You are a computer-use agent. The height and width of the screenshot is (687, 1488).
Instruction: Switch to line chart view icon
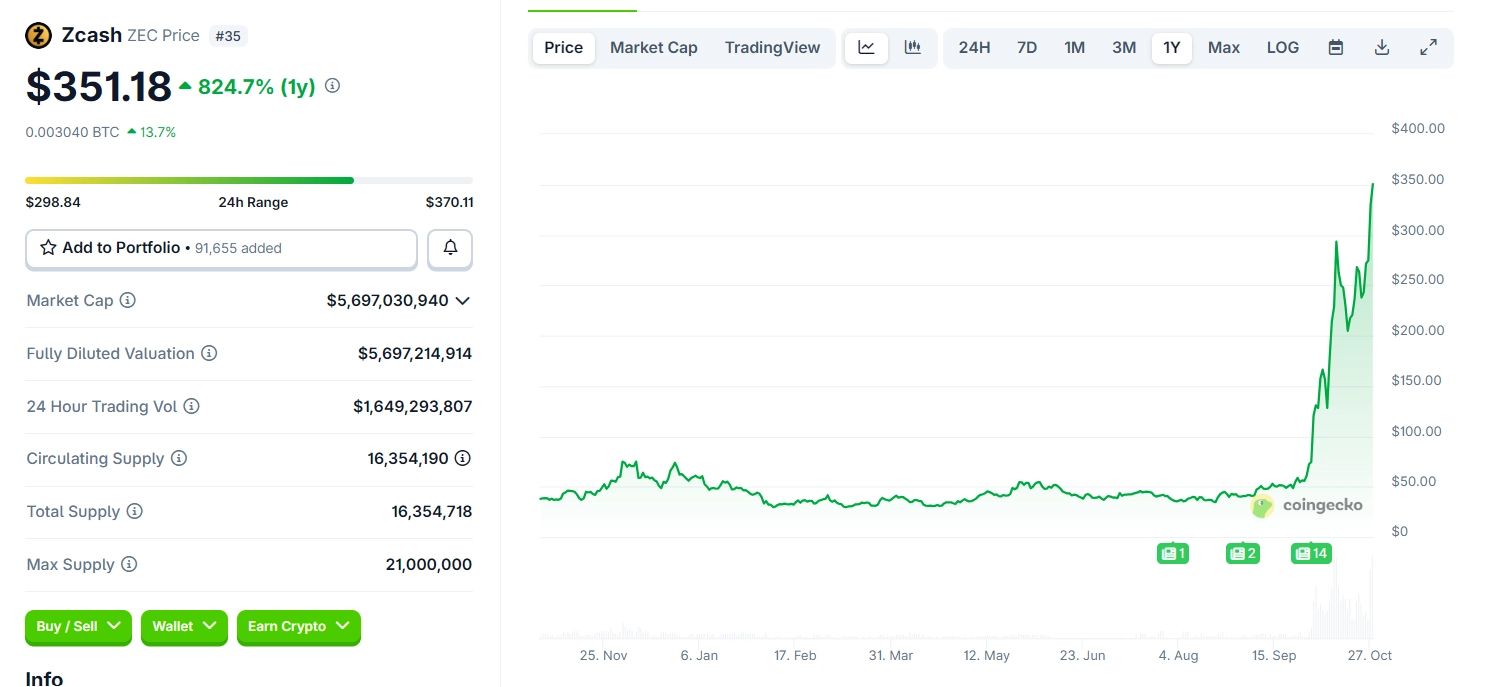(x=866, y=48)
